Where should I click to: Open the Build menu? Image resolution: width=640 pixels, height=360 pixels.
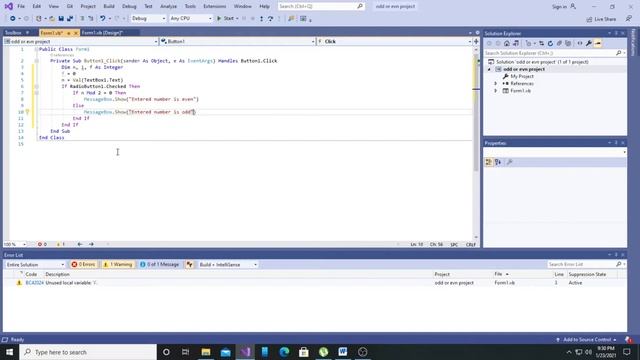[x=109, y=6]
